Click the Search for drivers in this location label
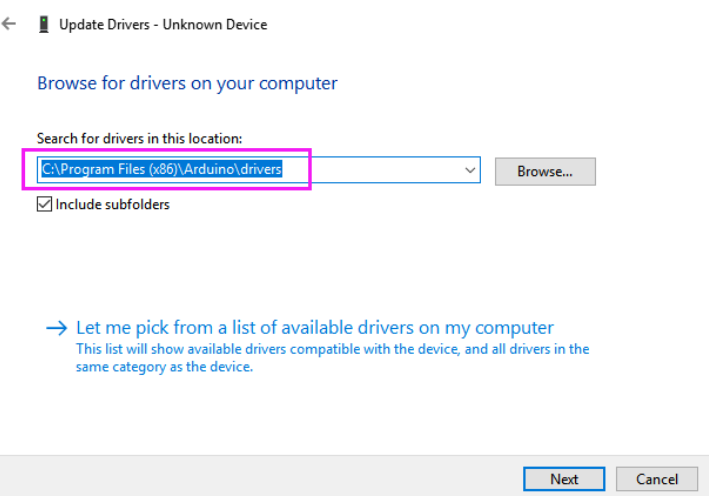Screen dimensions: 709x497 tap(139, 138)
